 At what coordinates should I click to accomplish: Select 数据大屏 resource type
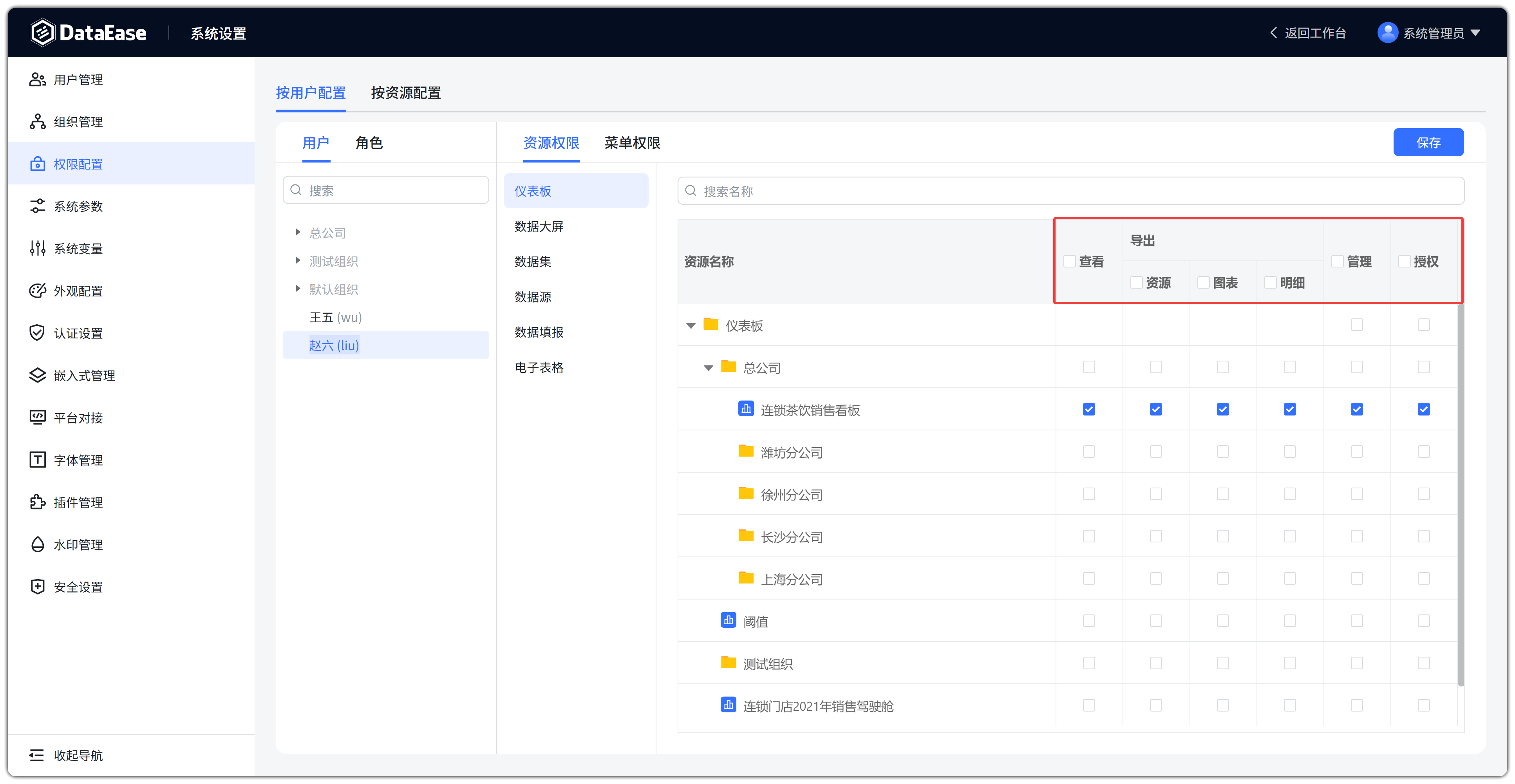tap(576, 226)
